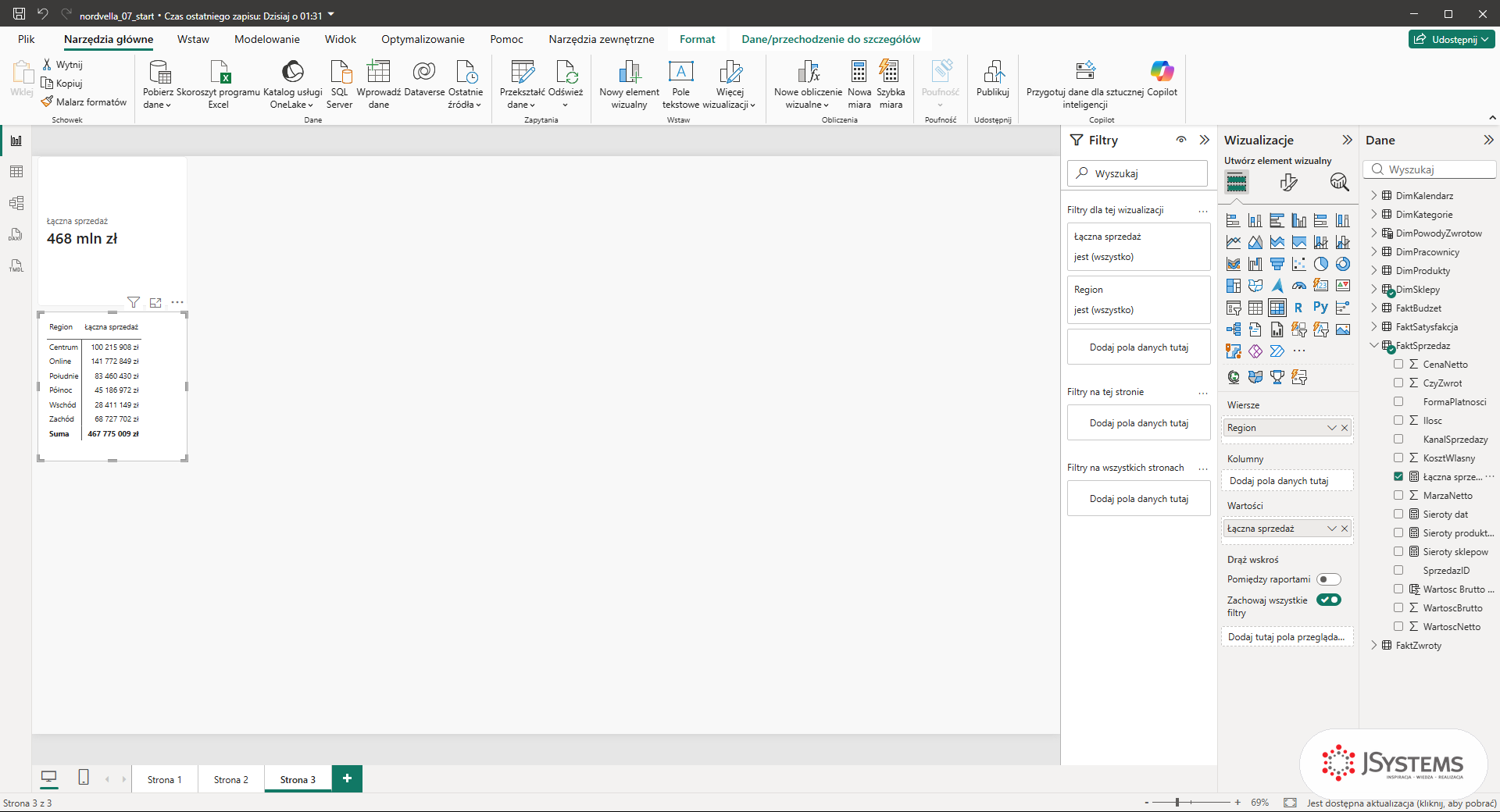Open the Copilot ribbon icon
This screenshot has width=1500, height=812.
coord(1162,79)
